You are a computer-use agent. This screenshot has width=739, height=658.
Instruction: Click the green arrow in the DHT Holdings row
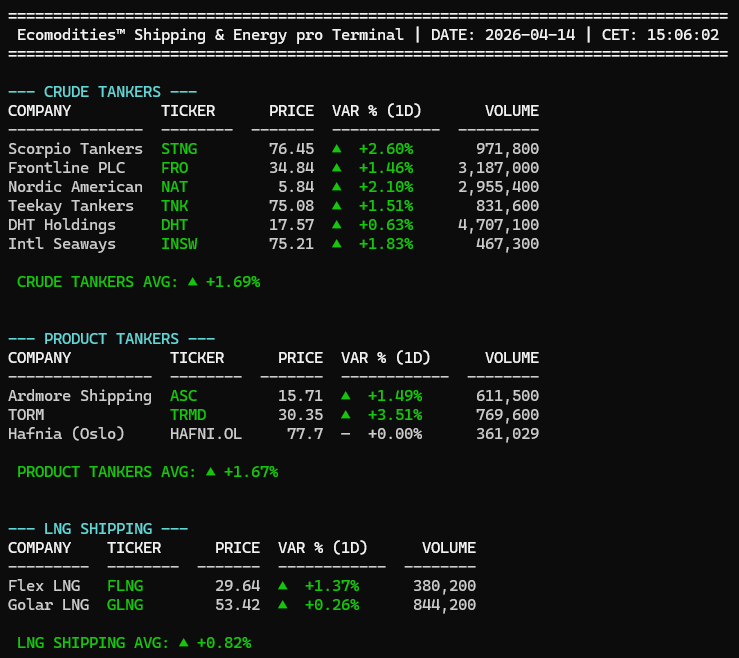[x=337, y=225]
